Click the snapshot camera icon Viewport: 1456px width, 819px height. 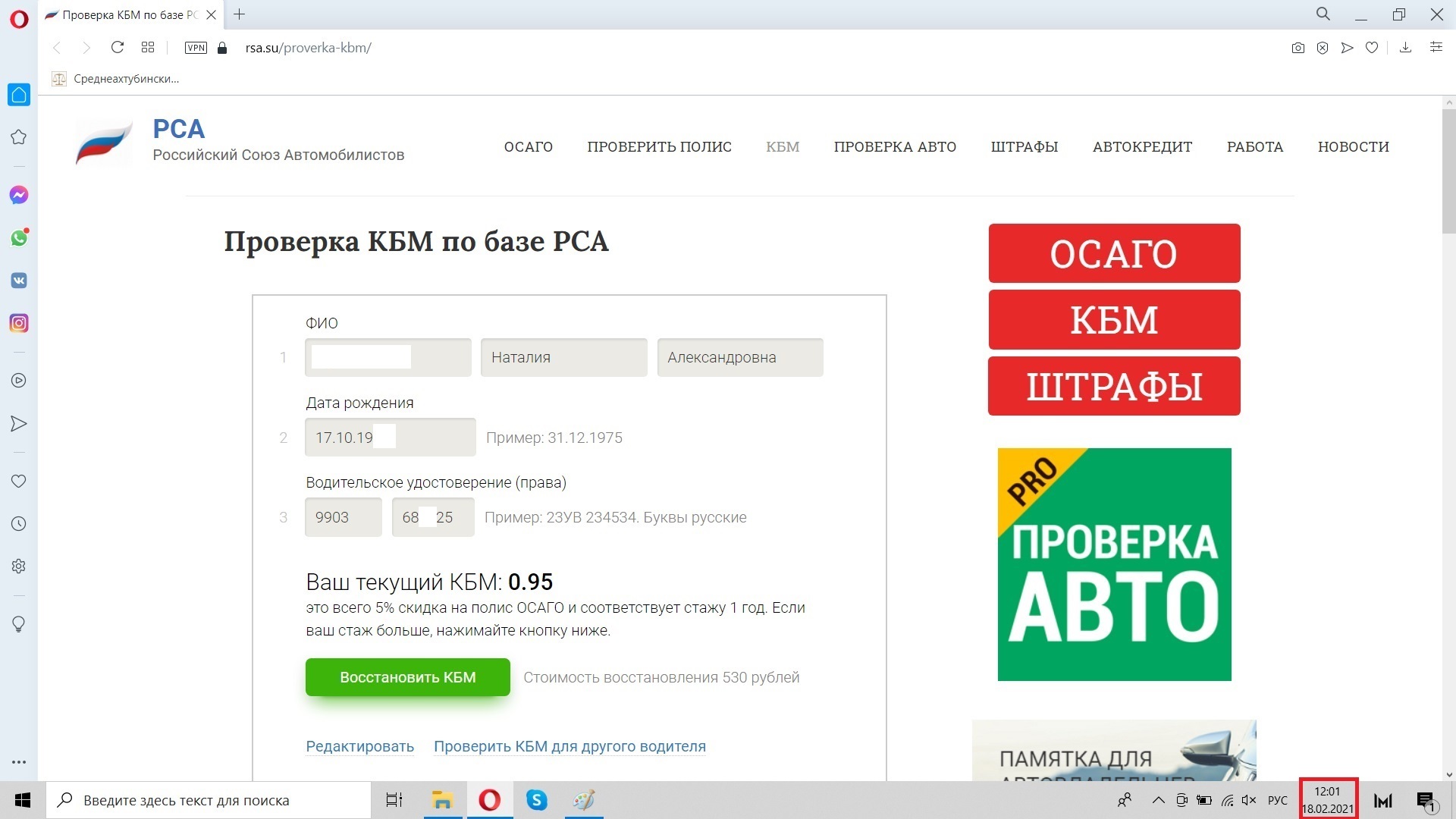[1298, 48]
